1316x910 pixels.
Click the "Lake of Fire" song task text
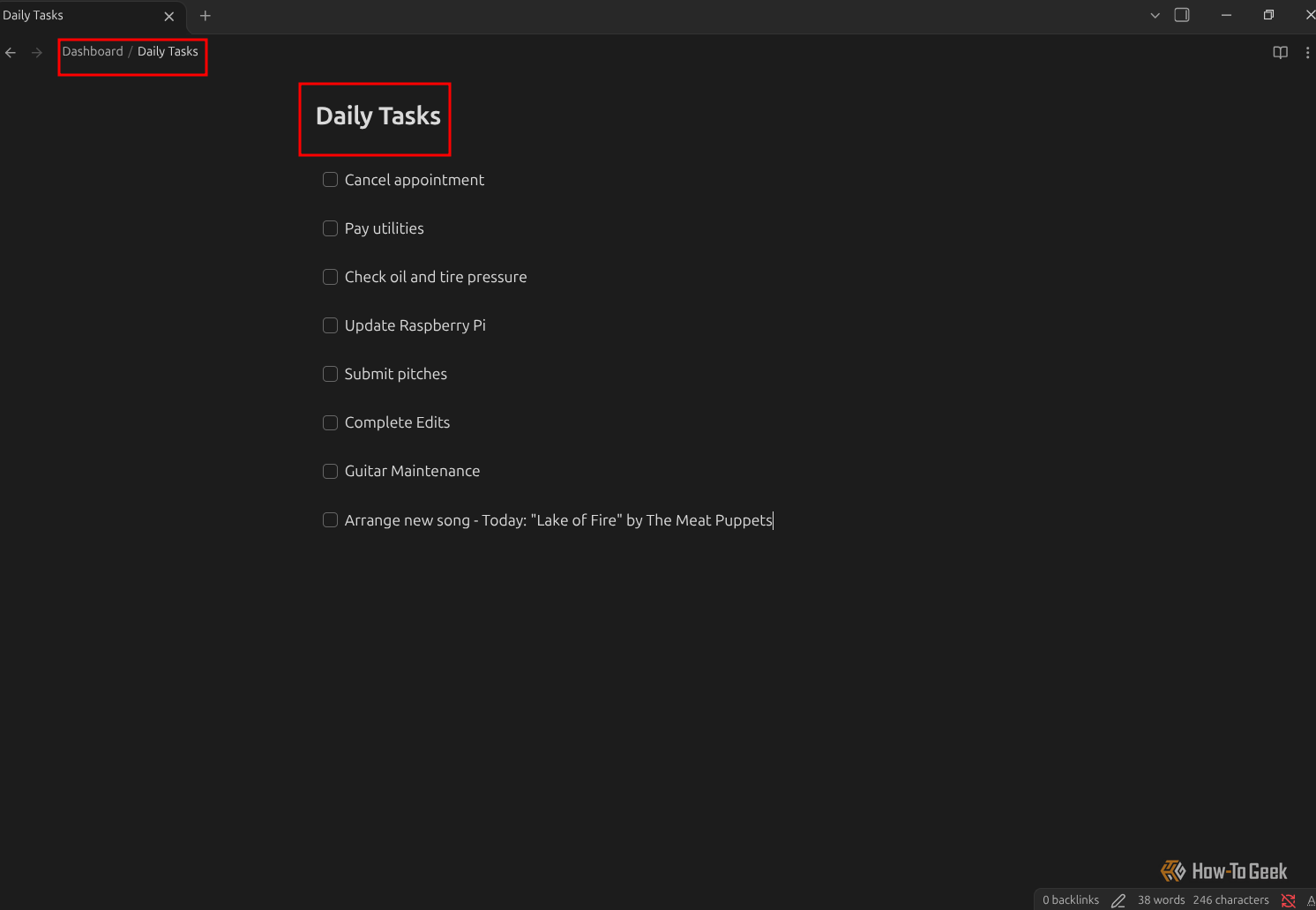click(559, 520)
